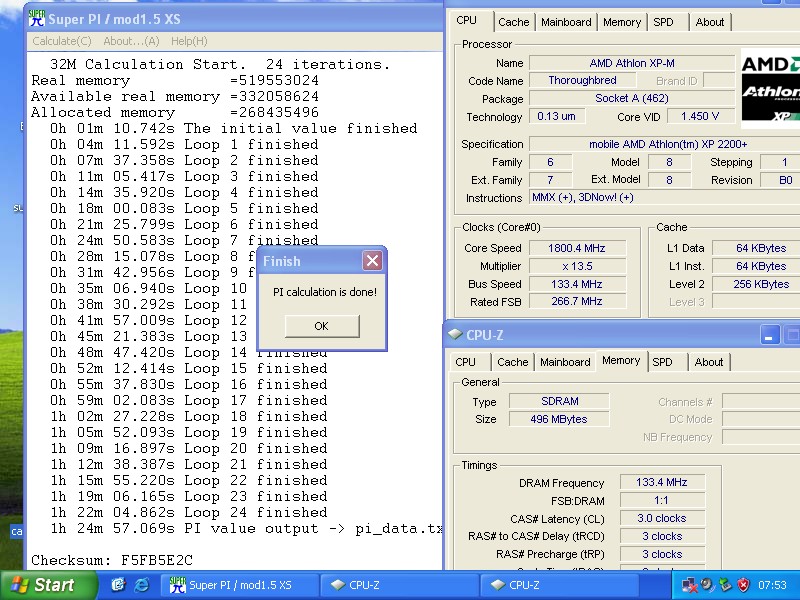Switch to Cache tab in upper CPU-Z
800x600 pixels.
click(513, 22)
